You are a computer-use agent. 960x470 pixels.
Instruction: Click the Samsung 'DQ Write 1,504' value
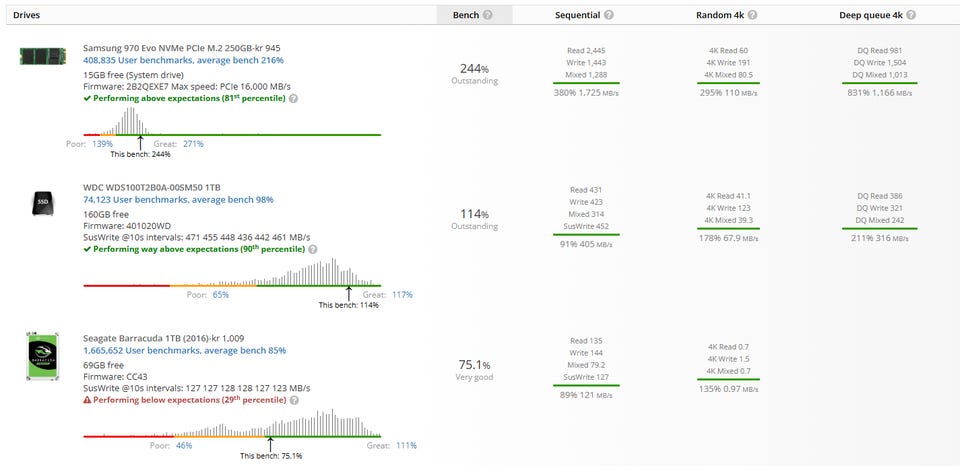point(880,63)
